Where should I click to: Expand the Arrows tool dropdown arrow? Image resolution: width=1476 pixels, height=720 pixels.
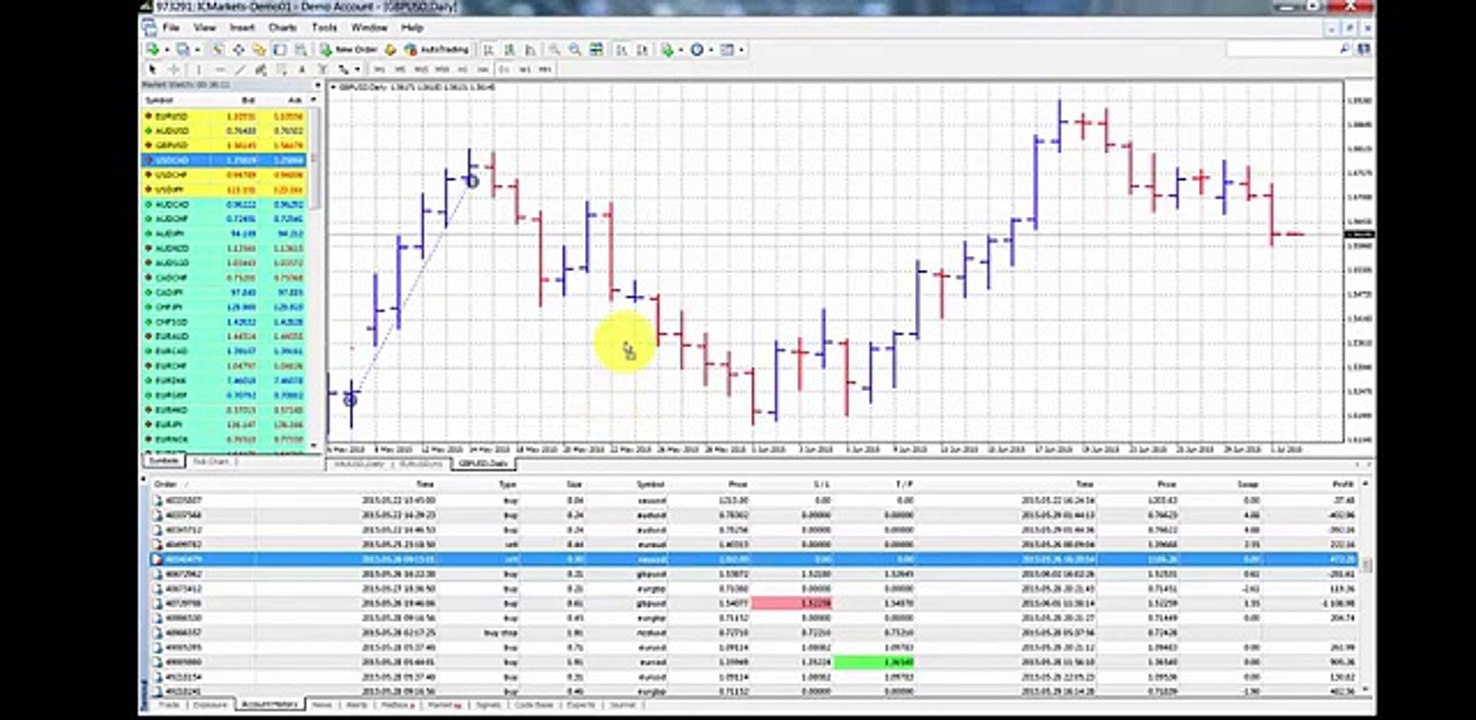[357, 69]
